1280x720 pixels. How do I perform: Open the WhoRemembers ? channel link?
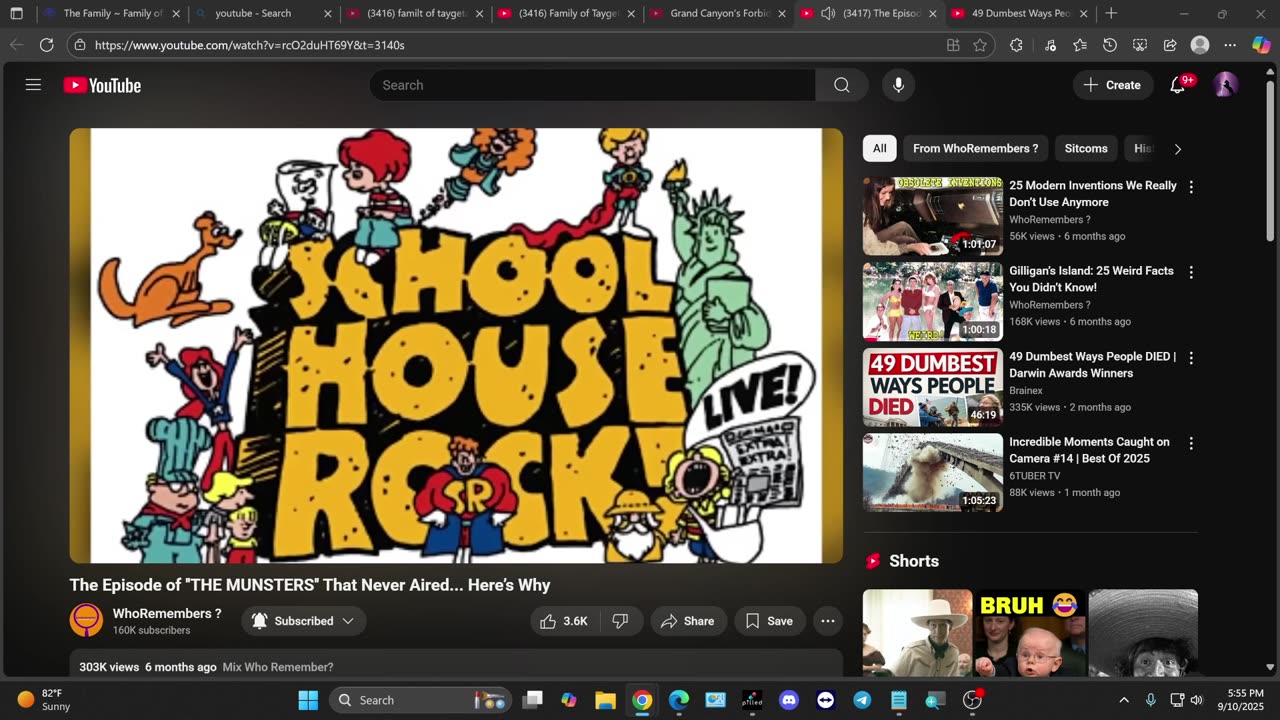click(x=167, y=613)
